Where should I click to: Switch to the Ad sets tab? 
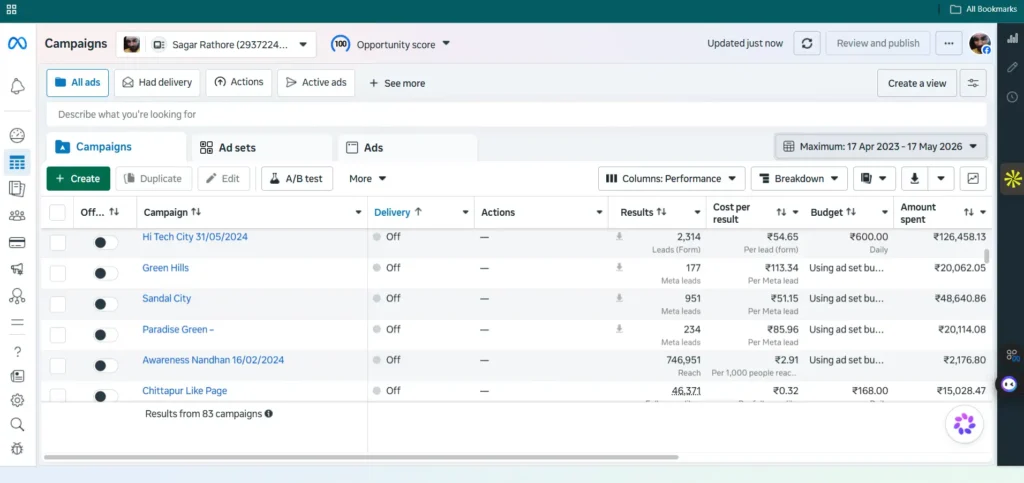[261, 148]
